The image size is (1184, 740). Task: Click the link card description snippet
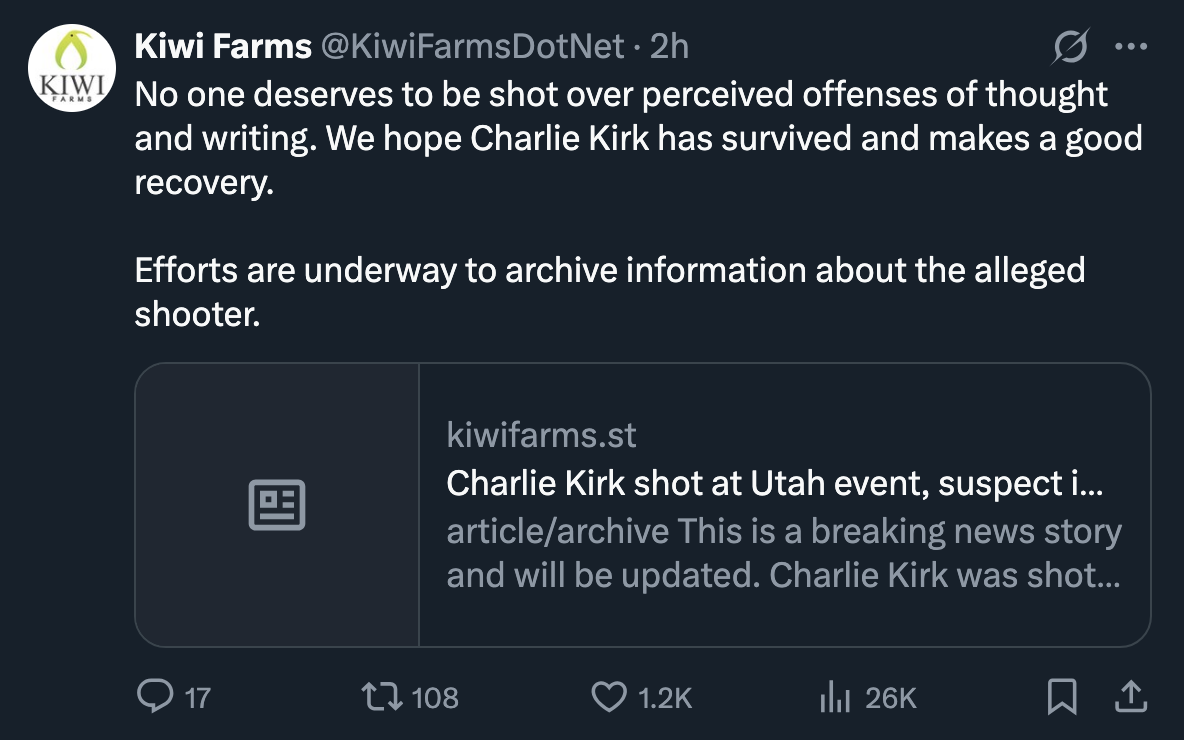[x=784, y=553]
